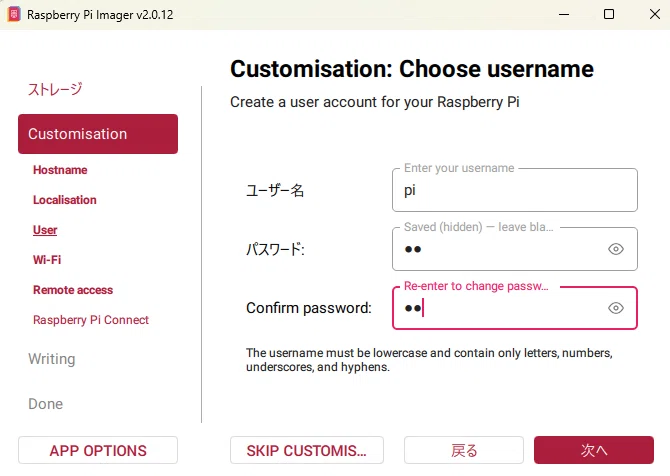Focus the username field containing pi

coord(515,190)
